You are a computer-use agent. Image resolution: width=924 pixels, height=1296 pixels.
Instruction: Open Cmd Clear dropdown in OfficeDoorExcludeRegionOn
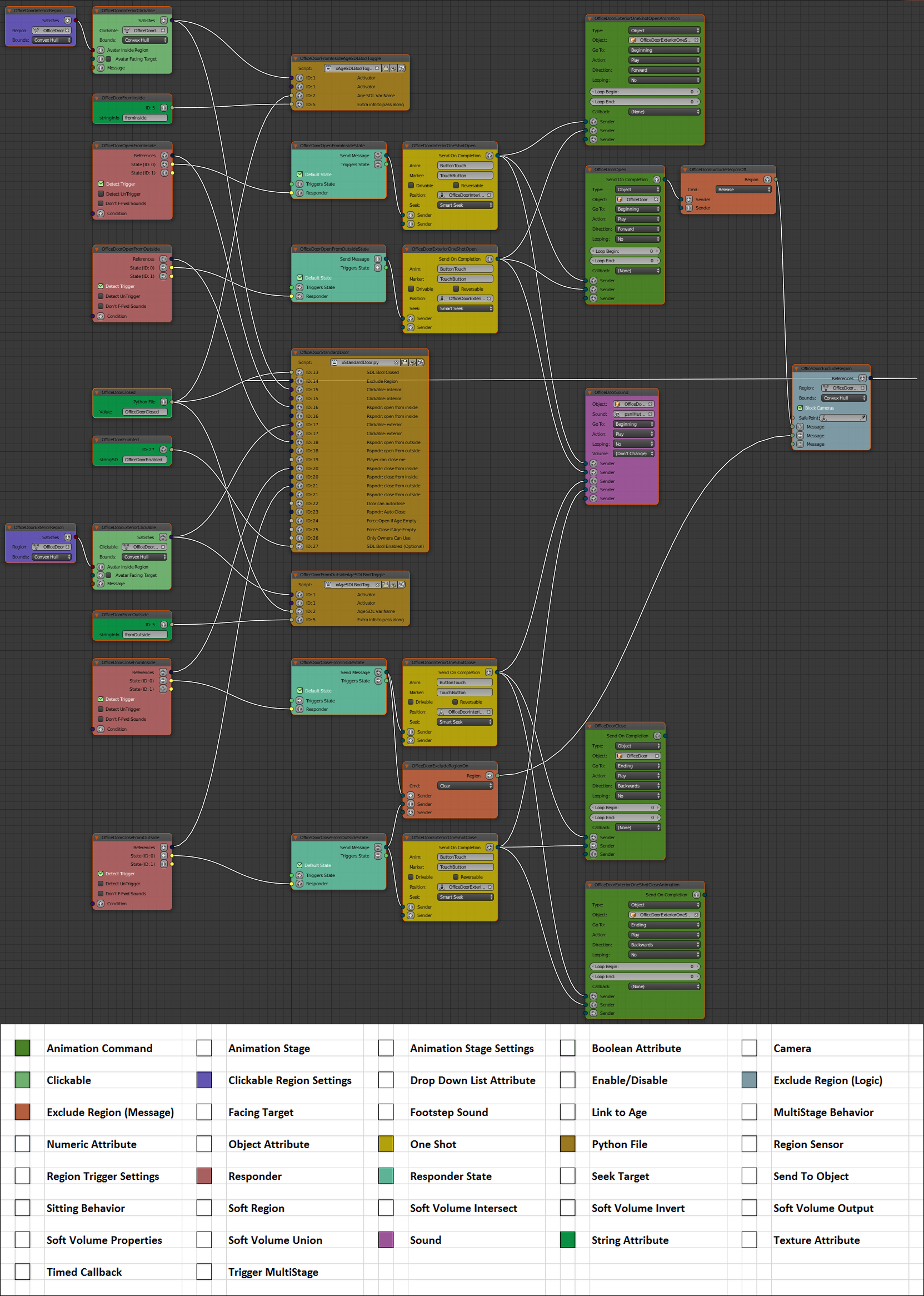[x=465, y=786]
